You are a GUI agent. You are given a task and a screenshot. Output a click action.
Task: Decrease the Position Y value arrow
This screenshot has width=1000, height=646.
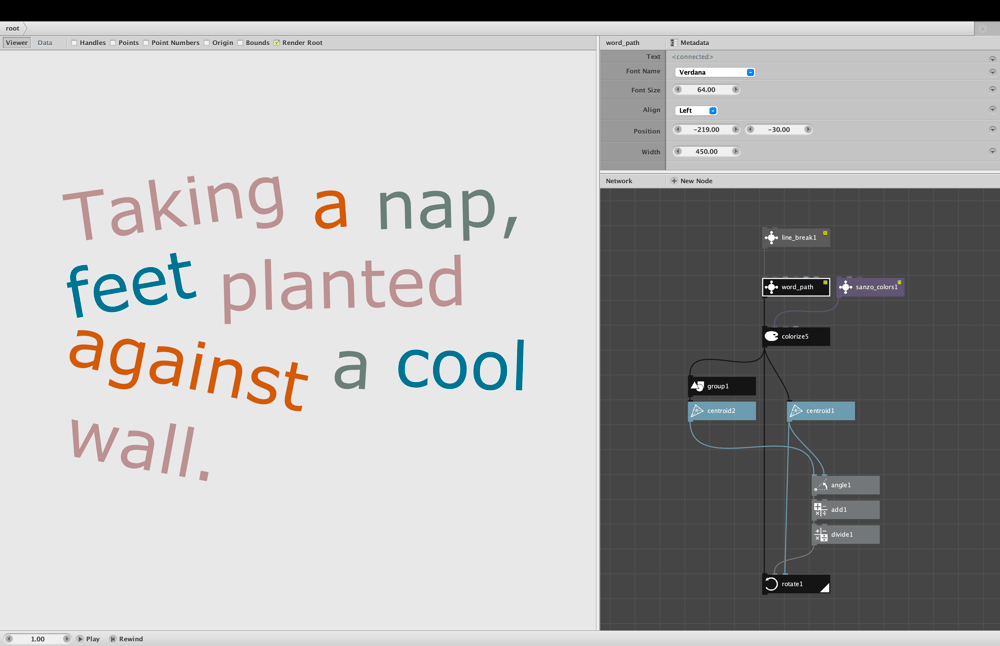[x=751, y=129]
